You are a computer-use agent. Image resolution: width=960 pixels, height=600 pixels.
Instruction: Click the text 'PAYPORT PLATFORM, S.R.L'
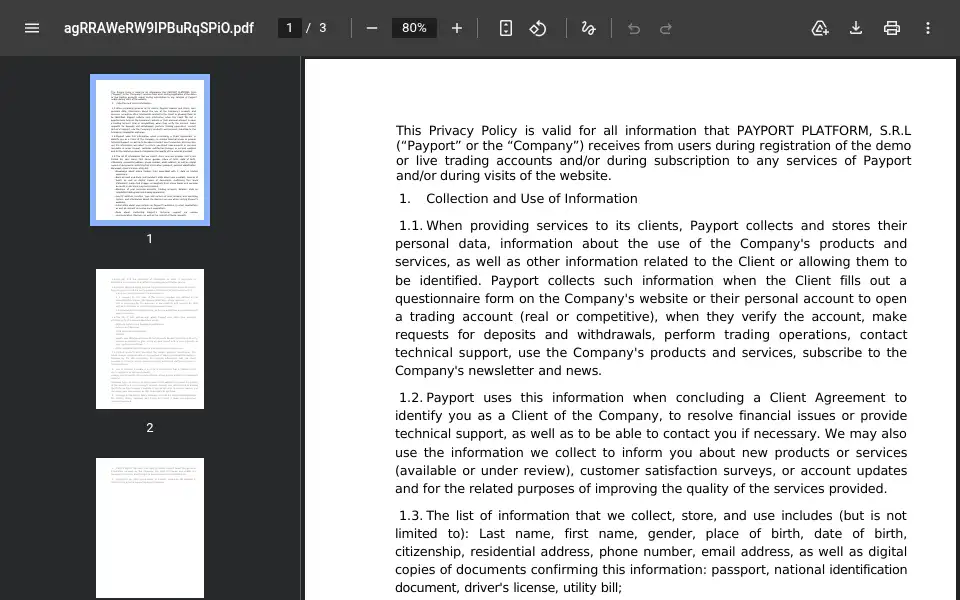click(823, 130)
